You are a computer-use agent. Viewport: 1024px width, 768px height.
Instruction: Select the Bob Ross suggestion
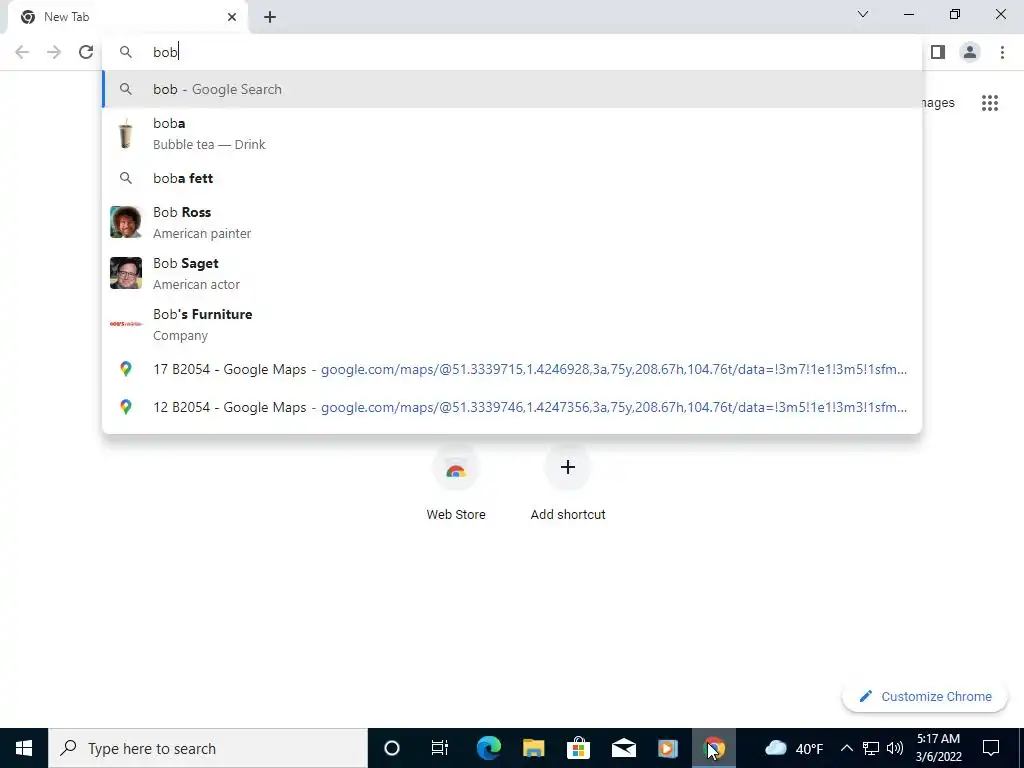click(512, 222)
